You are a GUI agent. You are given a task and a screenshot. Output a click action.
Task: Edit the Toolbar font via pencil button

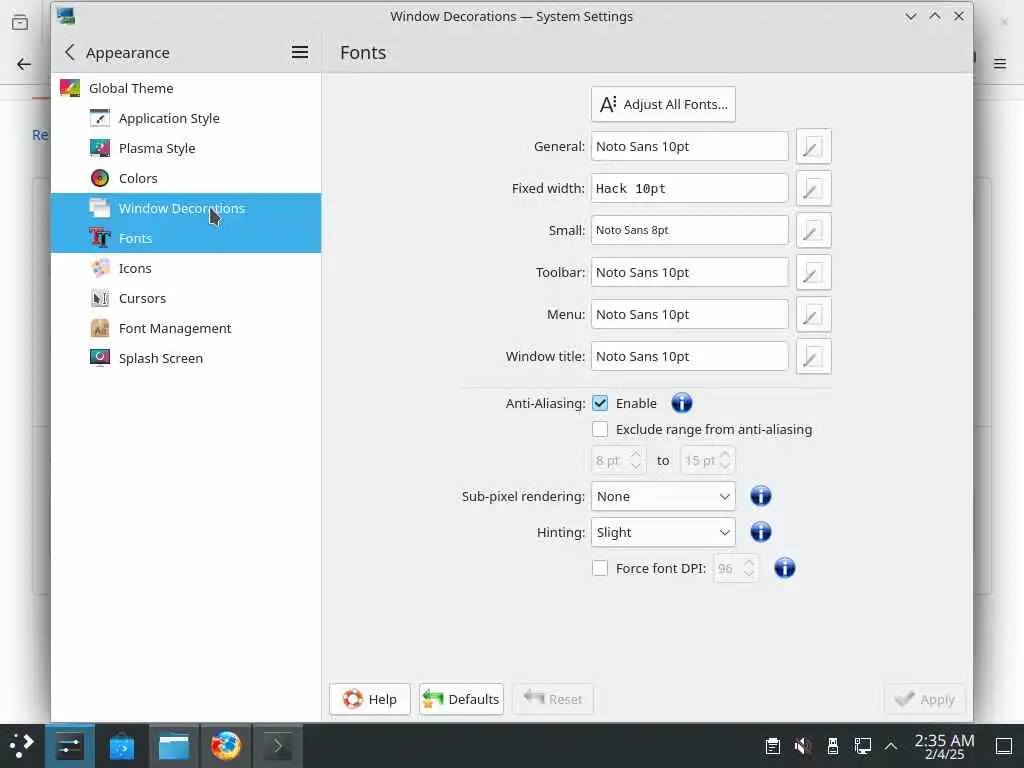(813, 272)
